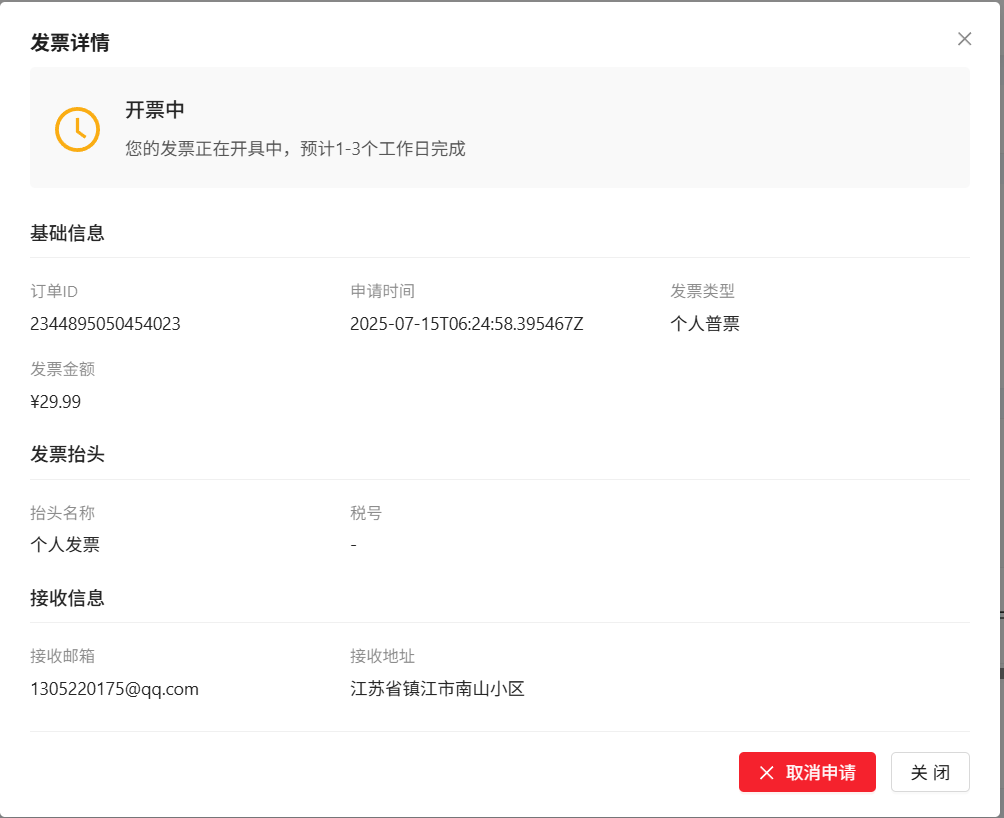1004x818 pixels.
Task: Click the orange clock status icon
Action: tap(77, 129)
